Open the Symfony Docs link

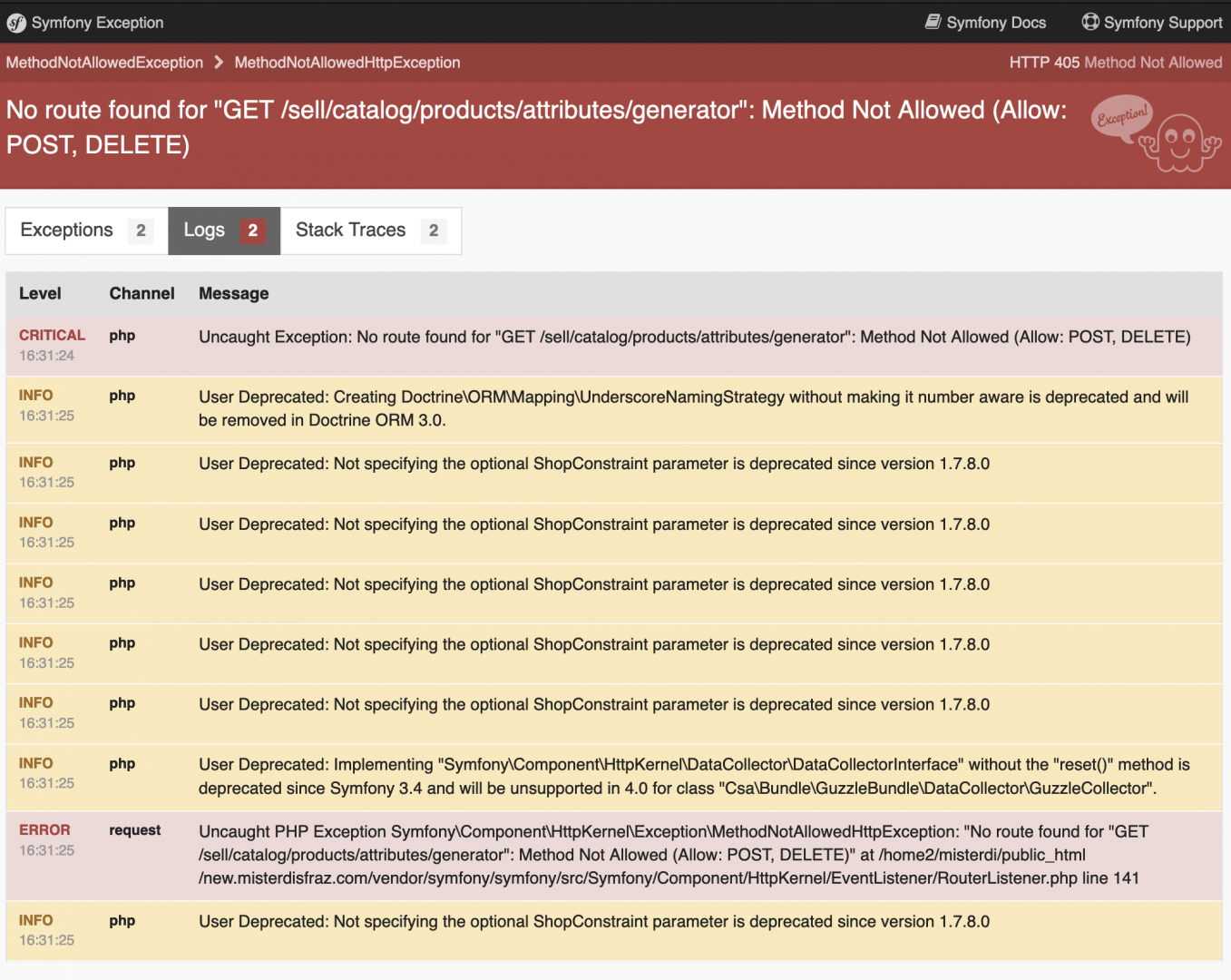(985, 23)
